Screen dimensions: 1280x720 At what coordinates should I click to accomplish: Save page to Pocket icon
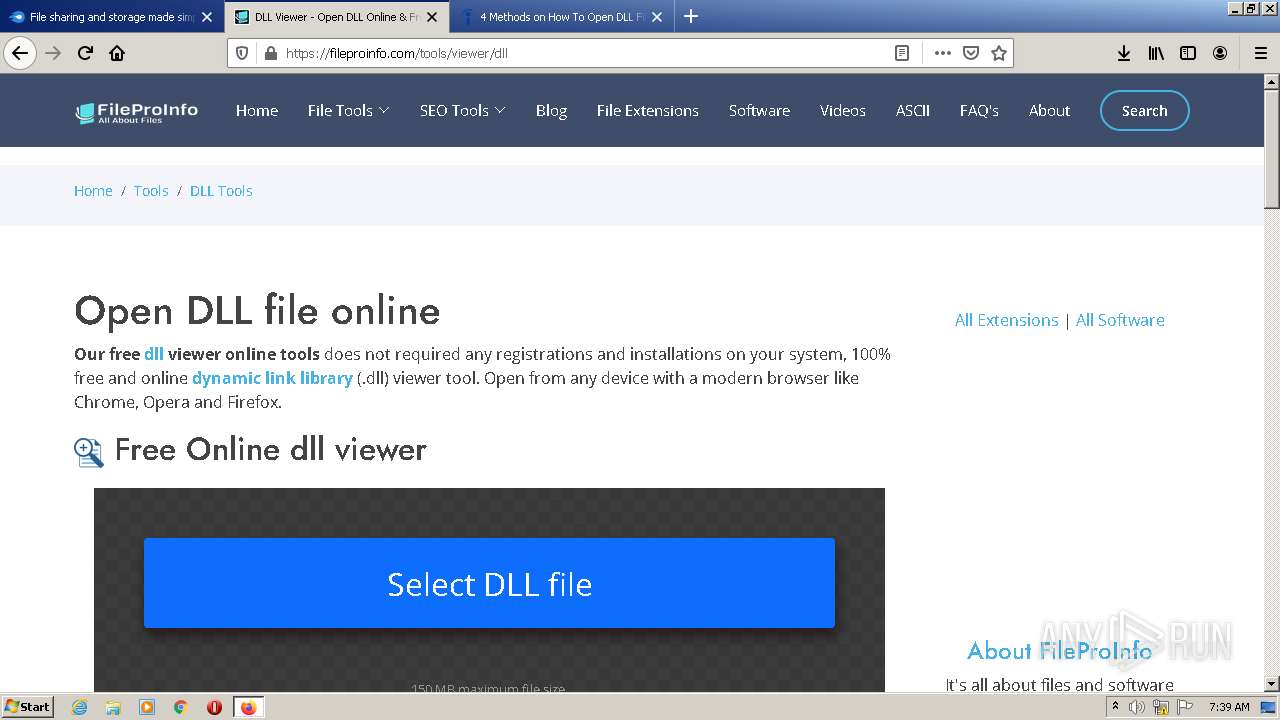click(x=970, y=53)
